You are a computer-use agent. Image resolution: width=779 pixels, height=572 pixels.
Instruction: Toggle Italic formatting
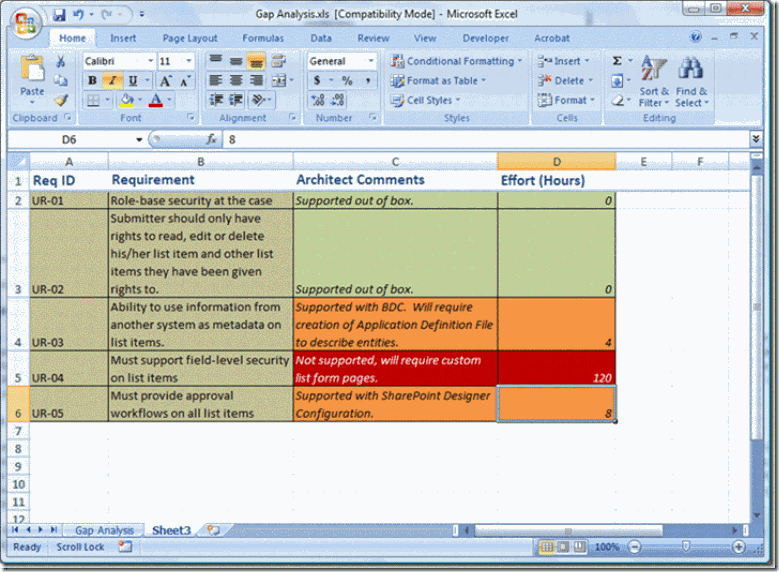pyautogui.click(x=113, y=81)
